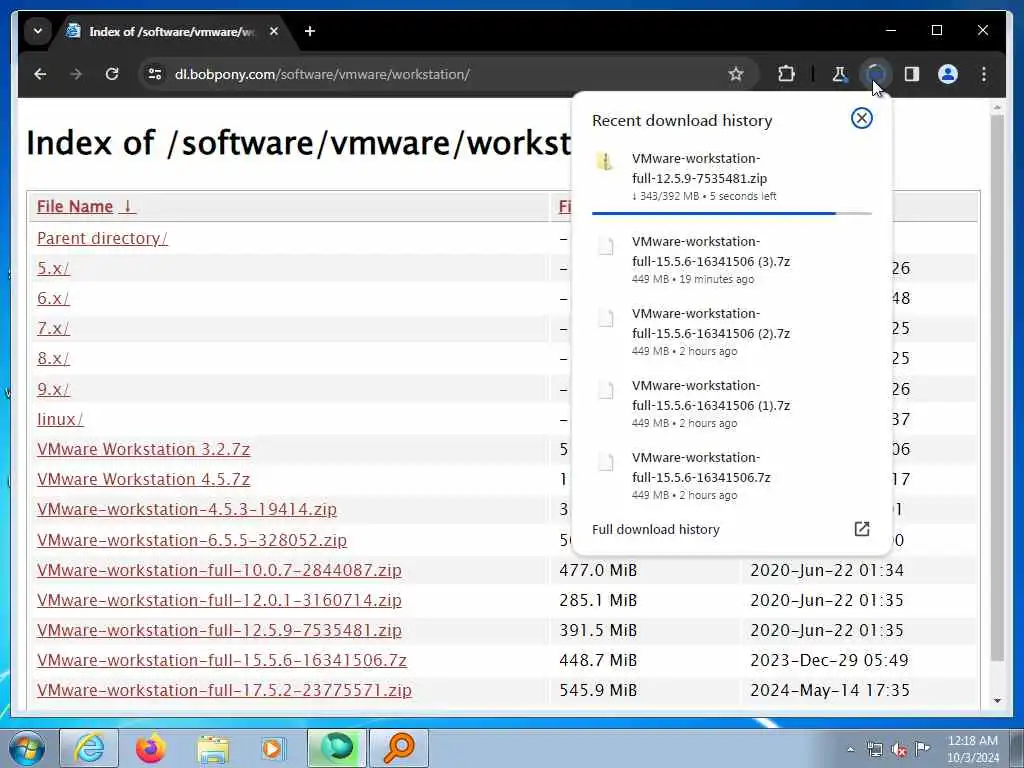
Task: Click the 12.5.9 download progress bar
Action: [731, 213]
